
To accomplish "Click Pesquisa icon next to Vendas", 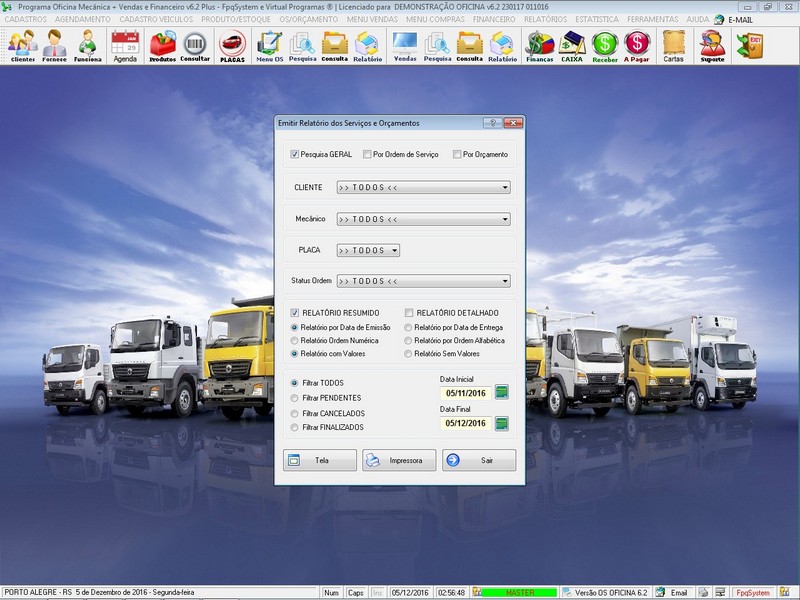I will click(437, 46).
